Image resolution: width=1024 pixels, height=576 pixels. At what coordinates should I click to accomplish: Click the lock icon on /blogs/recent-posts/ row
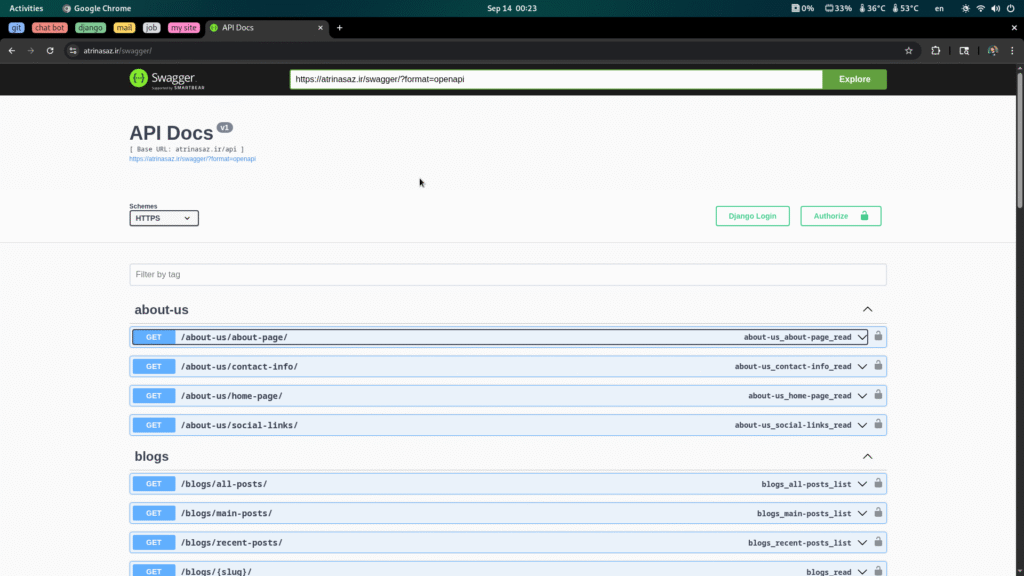click(x=878, y=542)
